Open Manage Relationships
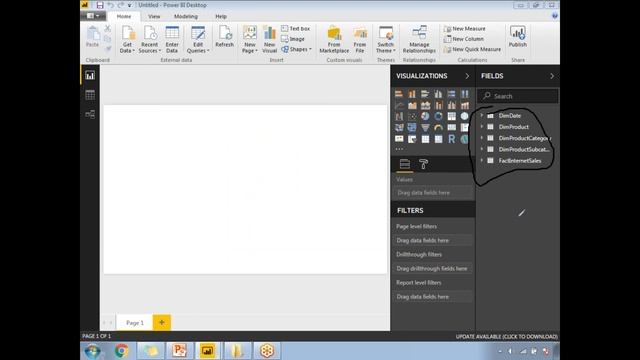 coord(419,39)
